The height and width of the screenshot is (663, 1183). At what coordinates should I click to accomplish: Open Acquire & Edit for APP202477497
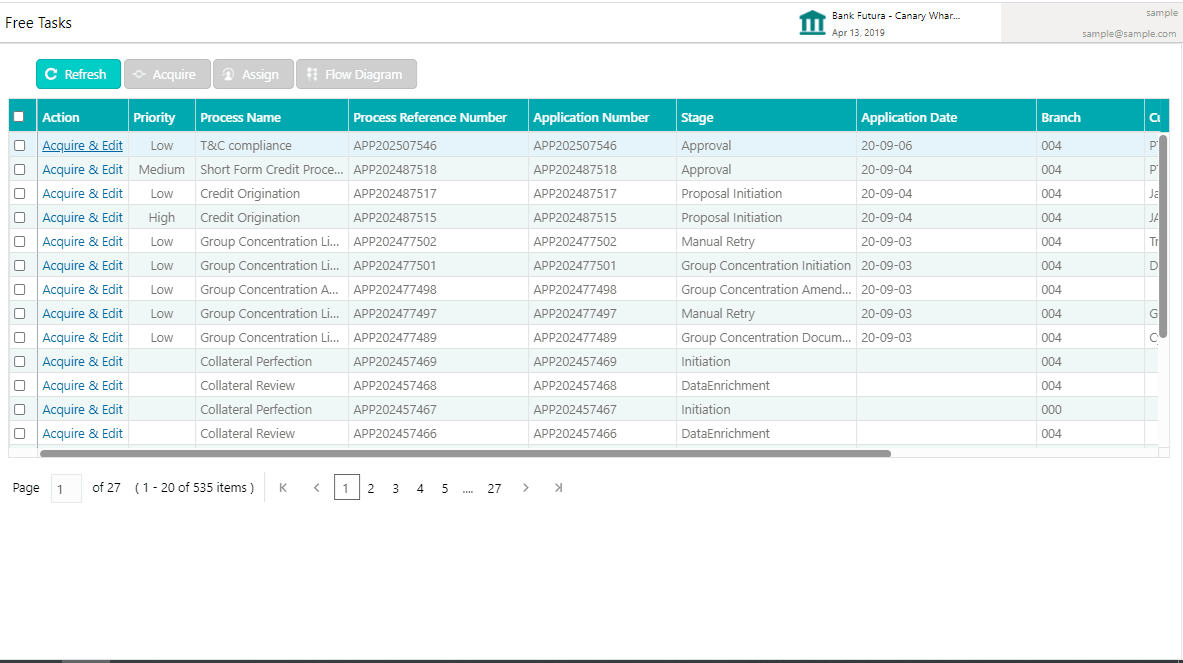[82, 314]
